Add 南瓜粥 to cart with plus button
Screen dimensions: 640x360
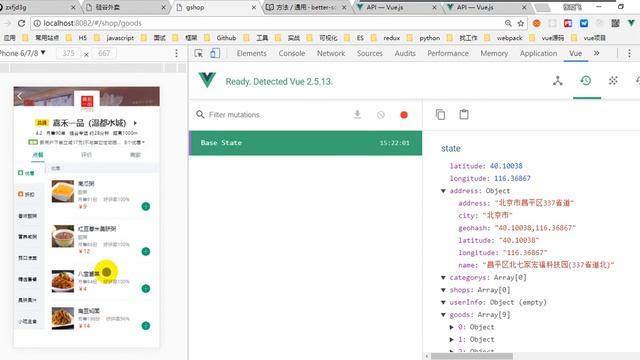(146, 207)
